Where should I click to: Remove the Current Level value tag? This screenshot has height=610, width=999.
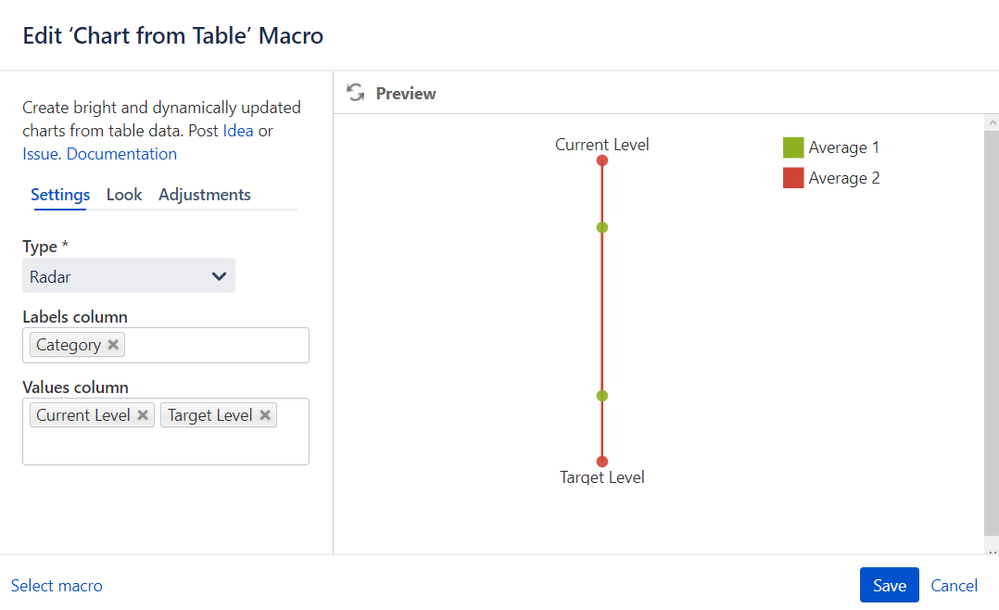[x=143, y=415]
